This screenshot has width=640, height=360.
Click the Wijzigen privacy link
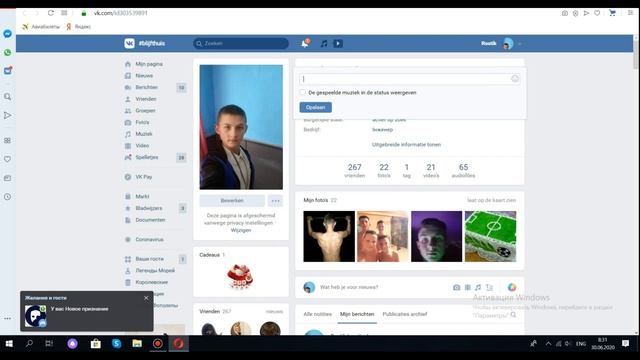point(241,230)
